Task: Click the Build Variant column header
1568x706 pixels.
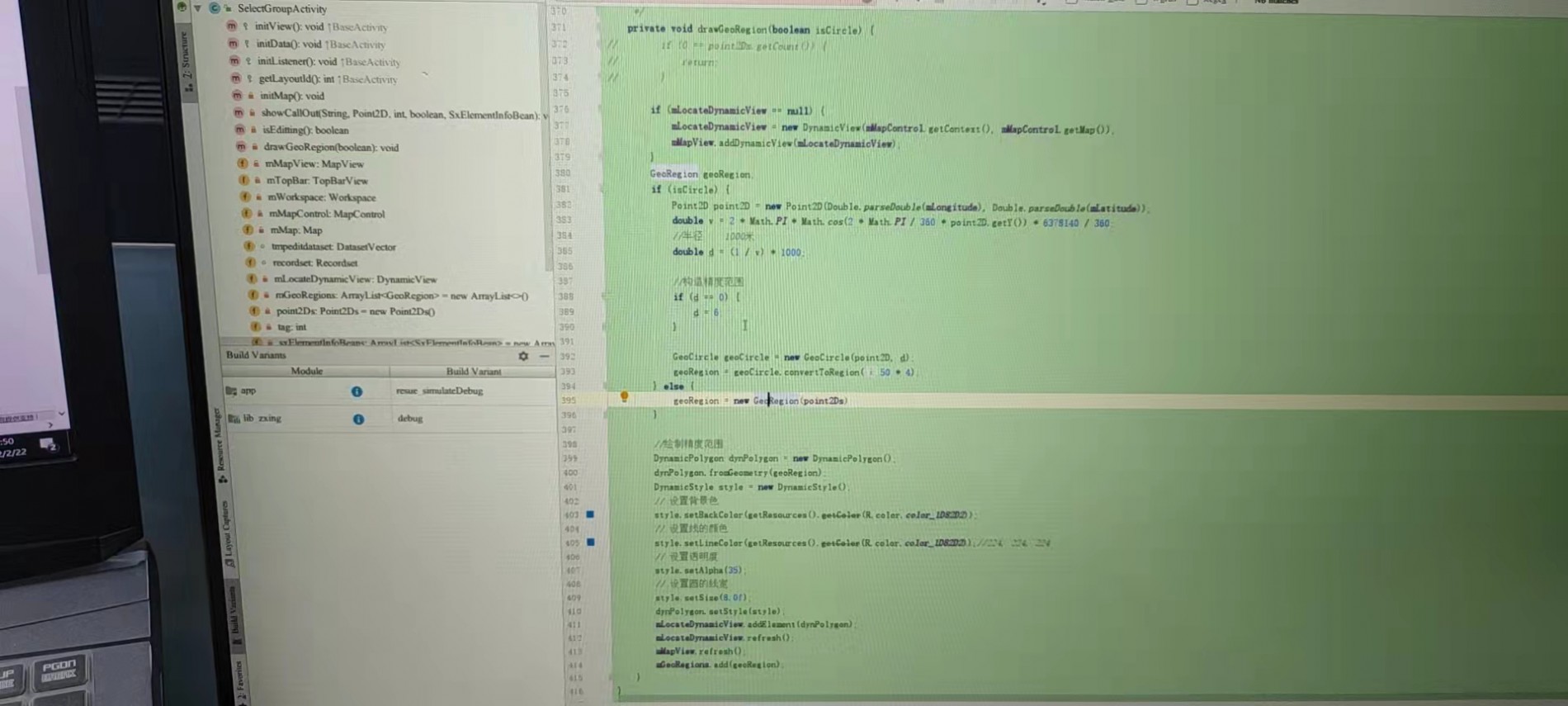Action: click(474, 372)
